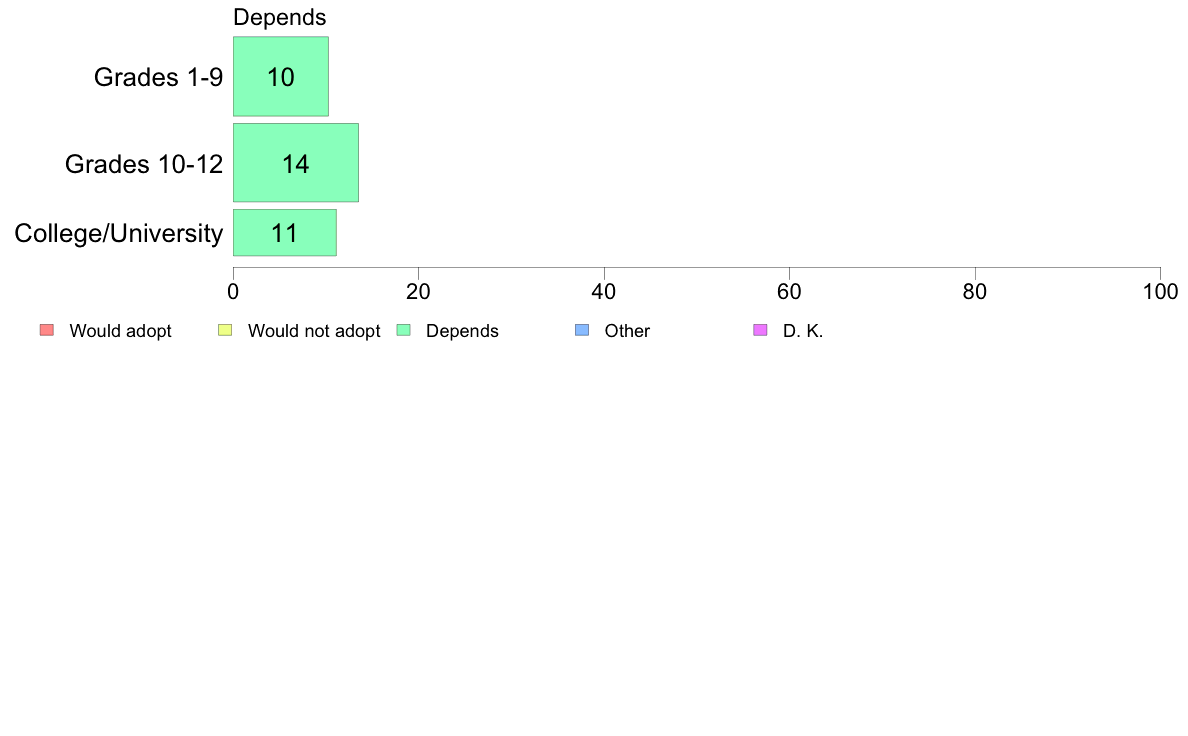Image resolution: width=1188 pixels, height=736 pixels.
Task: Select the Grades 10-12 bar
Action: point(296,163)
